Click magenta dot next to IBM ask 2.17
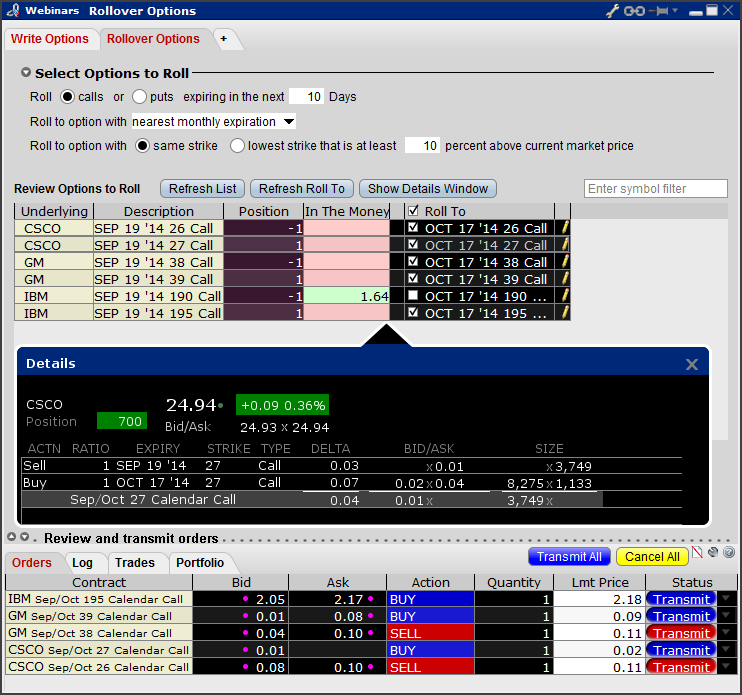The width and height of the screenshot is (742, 695). pos(371,599)
